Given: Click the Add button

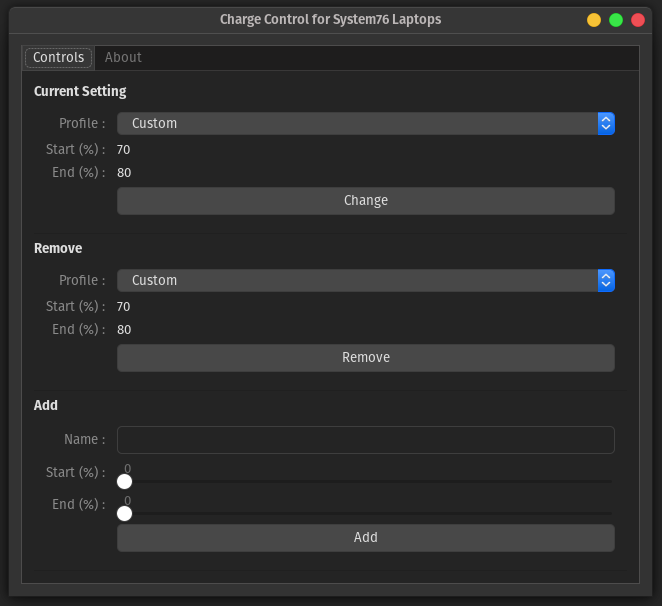Looking at the screenshot, I should (366, 538).
